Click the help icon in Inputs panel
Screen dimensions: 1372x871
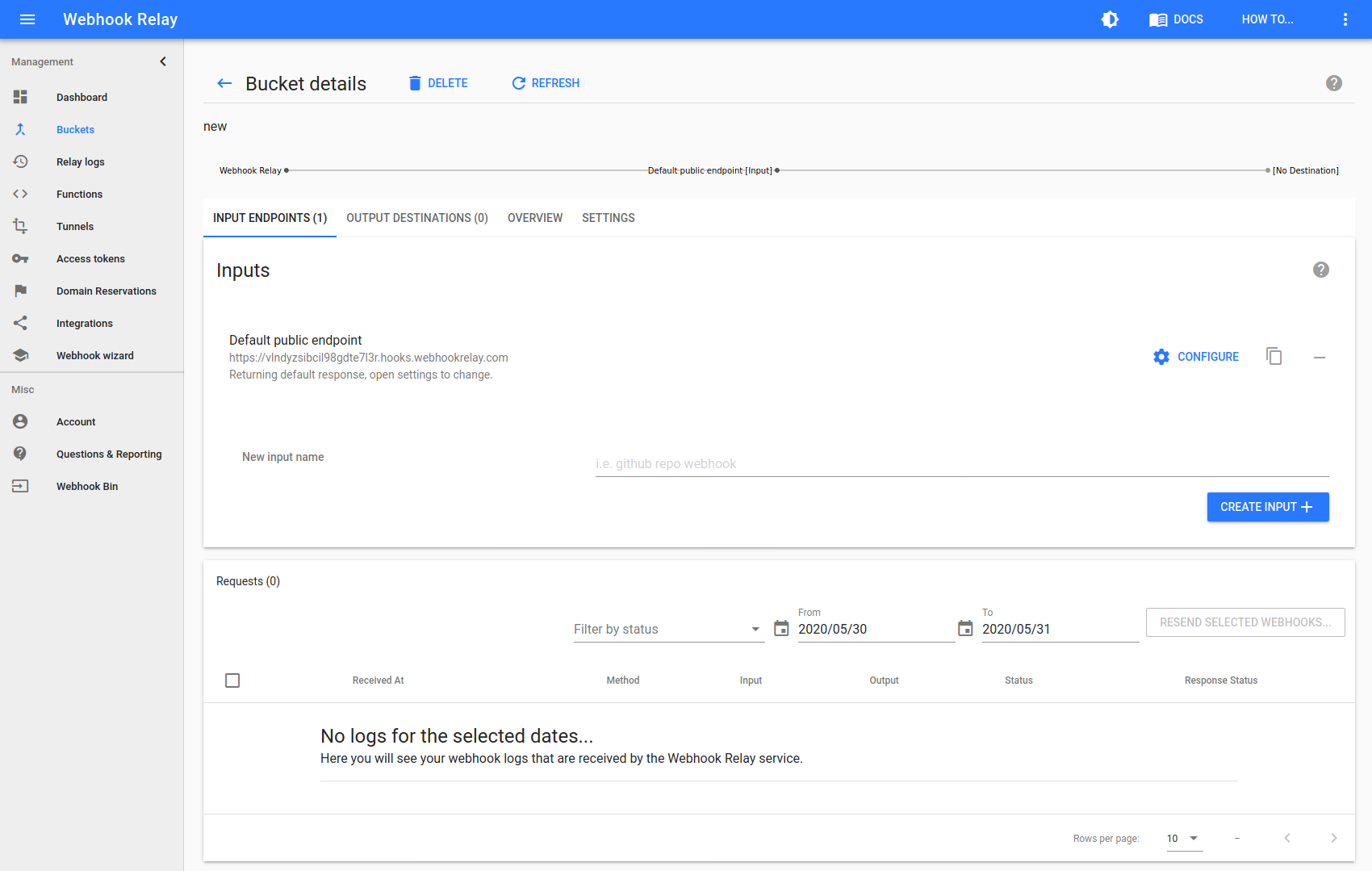[x=1320, y=270]
